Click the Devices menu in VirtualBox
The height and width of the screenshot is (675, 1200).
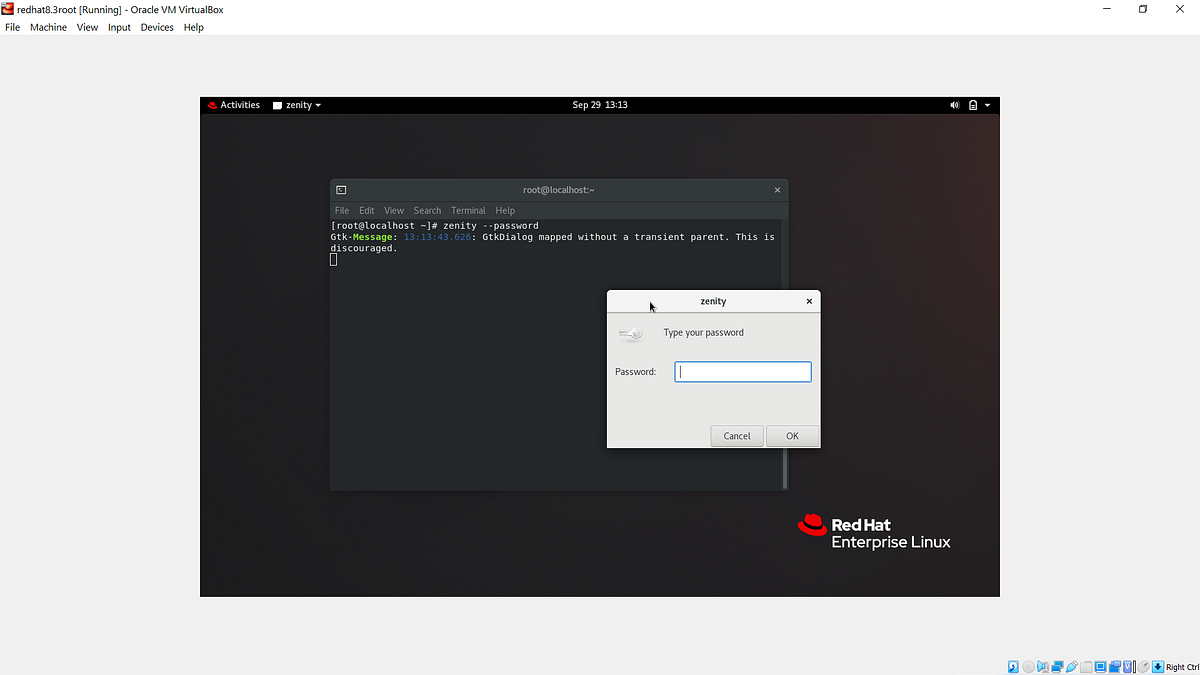tap(157, 27)
